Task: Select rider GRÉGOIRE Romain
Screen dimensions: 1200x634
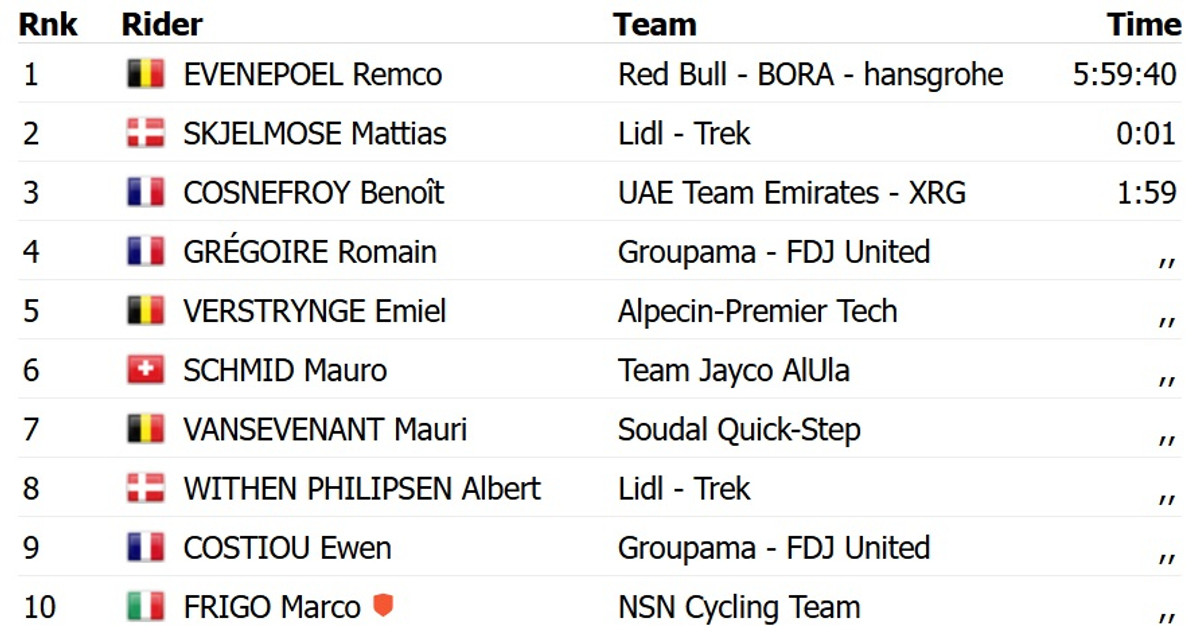Action: coord(309,252)
